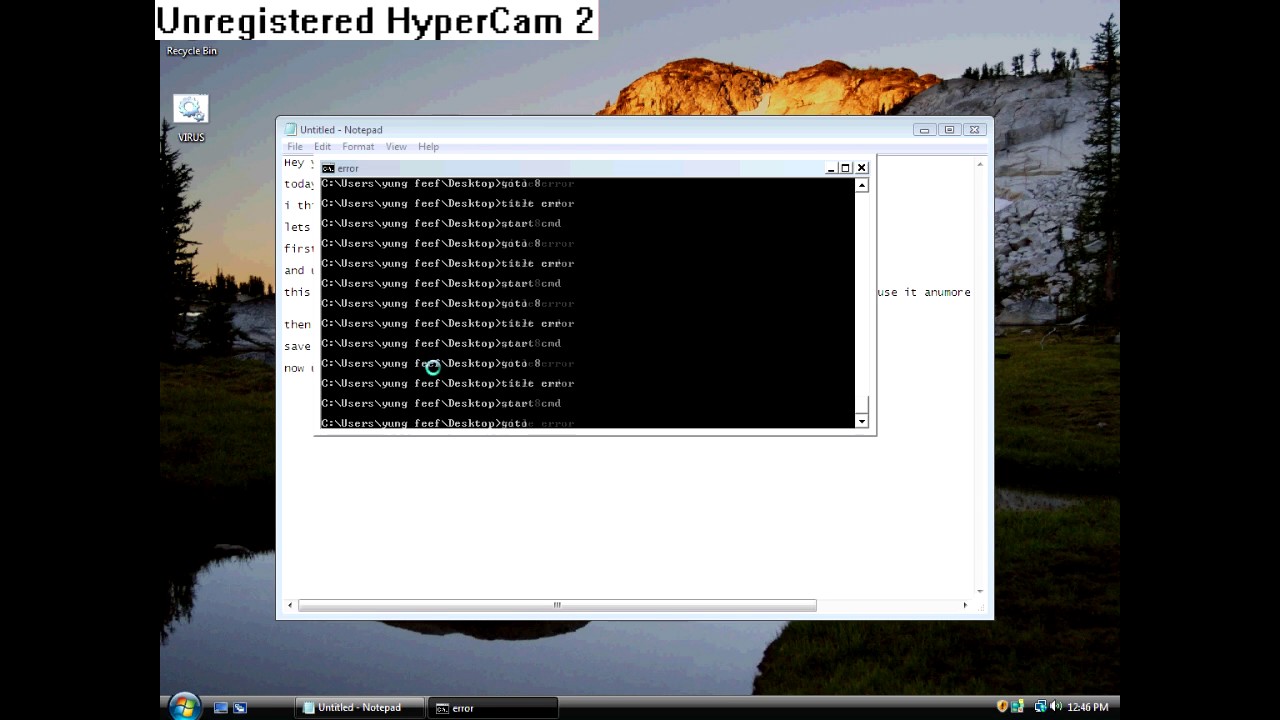Viewport: 1280px width, 720px height.
Task: Open the Edit menu in Notepad
Action: (x=322, y=147)
